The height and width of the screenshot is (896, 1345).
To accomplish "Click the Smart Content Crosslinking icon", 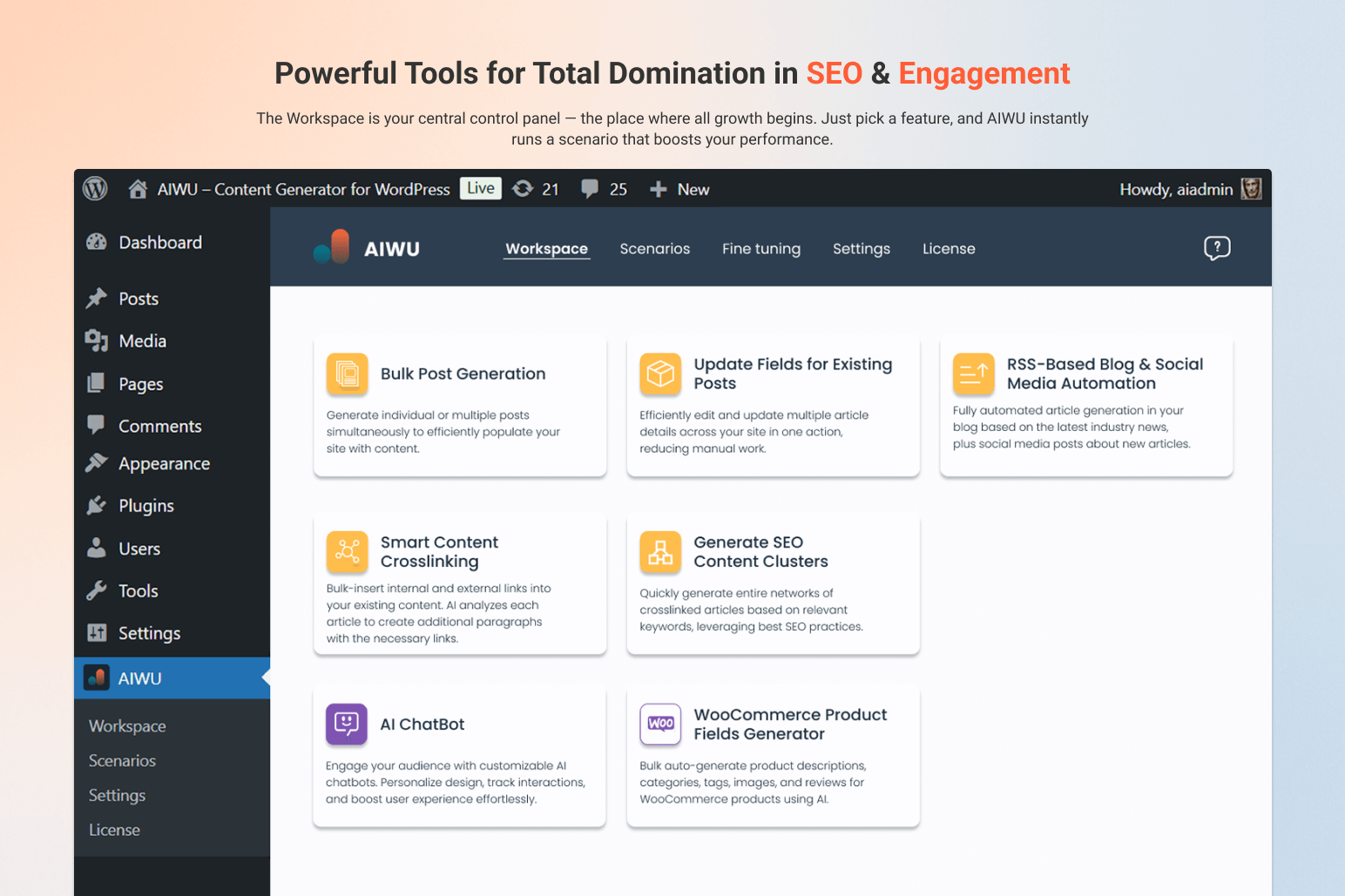I will pyautogui.click(x=348, y=551).
